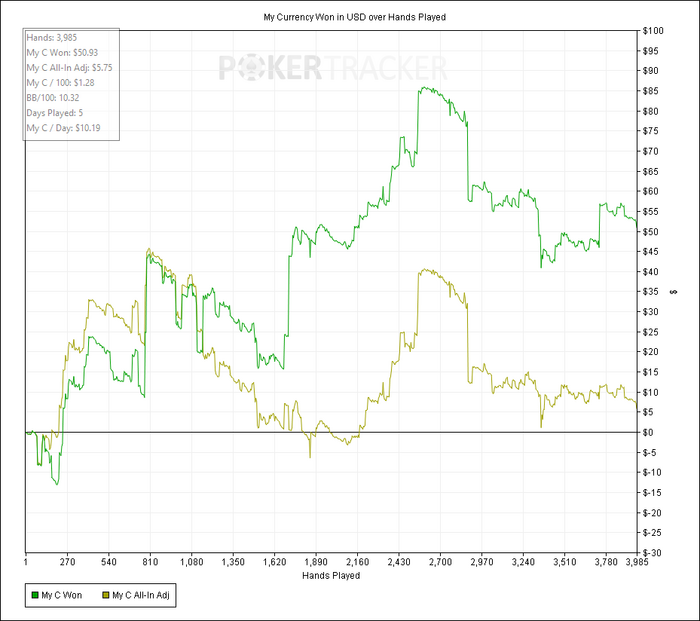
Task: Click the $100 y-axis label
Action: [x=653, y=31]
